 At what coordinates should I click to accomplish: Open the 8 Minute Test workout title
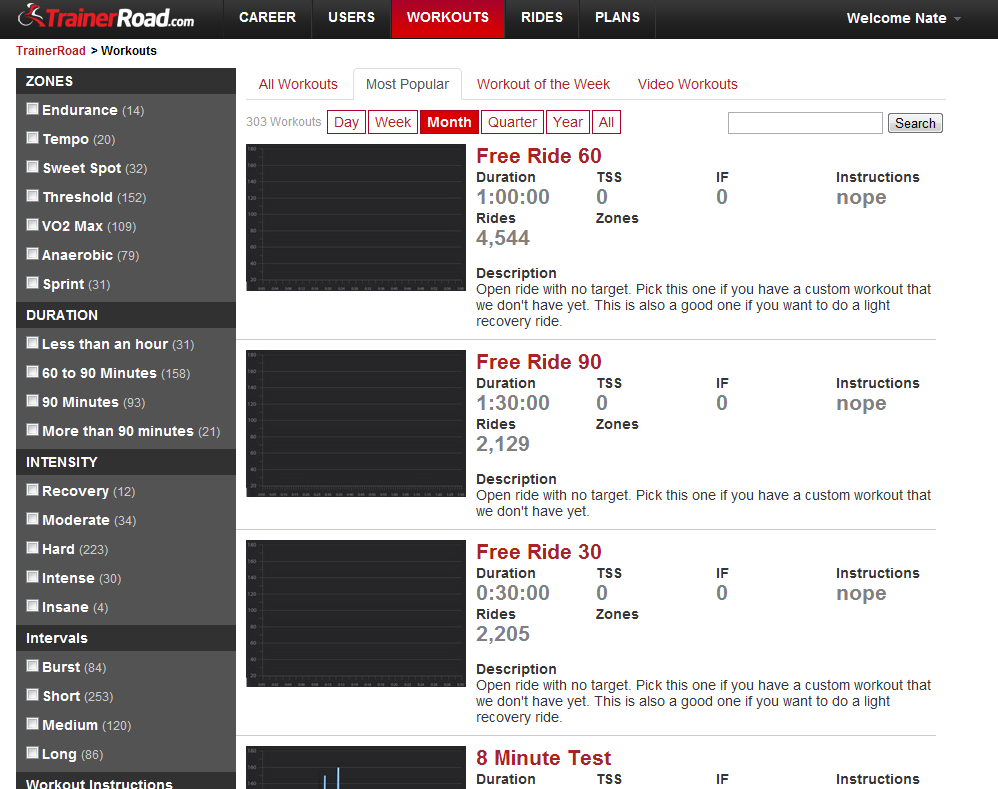[x=544, y=758]
